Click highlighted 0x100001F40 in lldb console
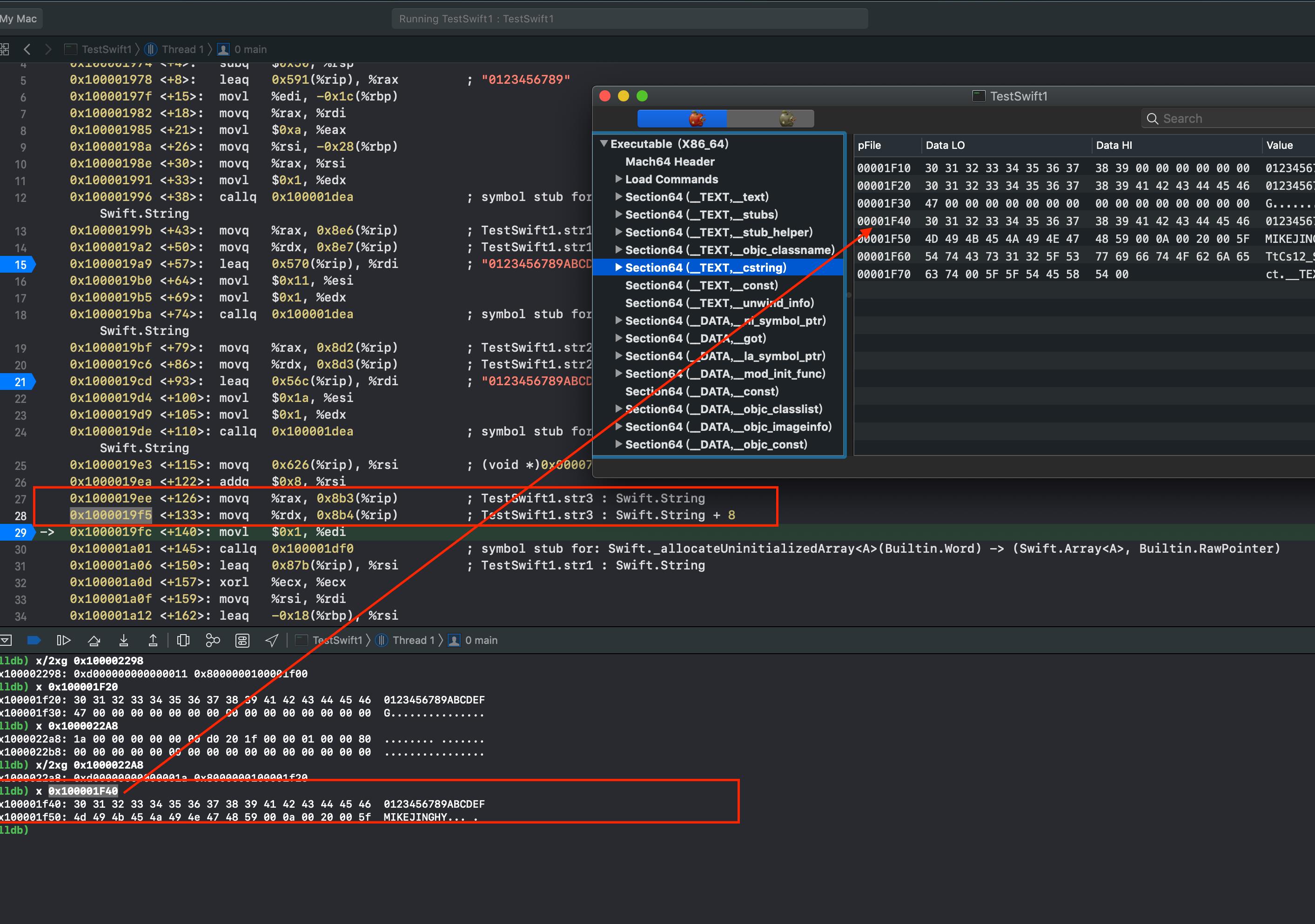The image size is (1315, 924). pyautogui.click(x=83, y=790)
